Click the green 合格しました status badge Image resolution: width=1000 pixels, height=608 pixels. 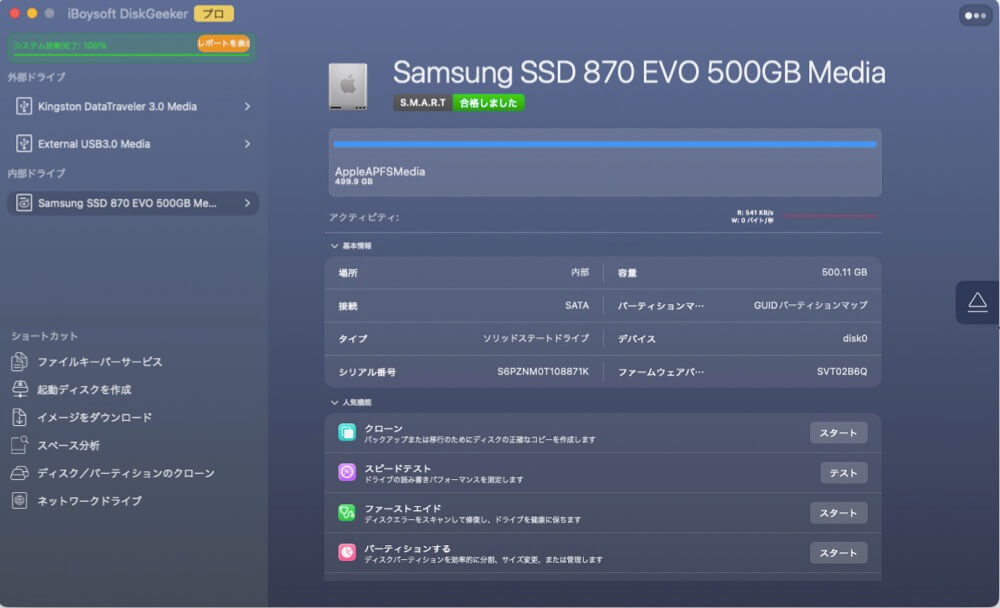pyautogui.click(x=489, y=103)
